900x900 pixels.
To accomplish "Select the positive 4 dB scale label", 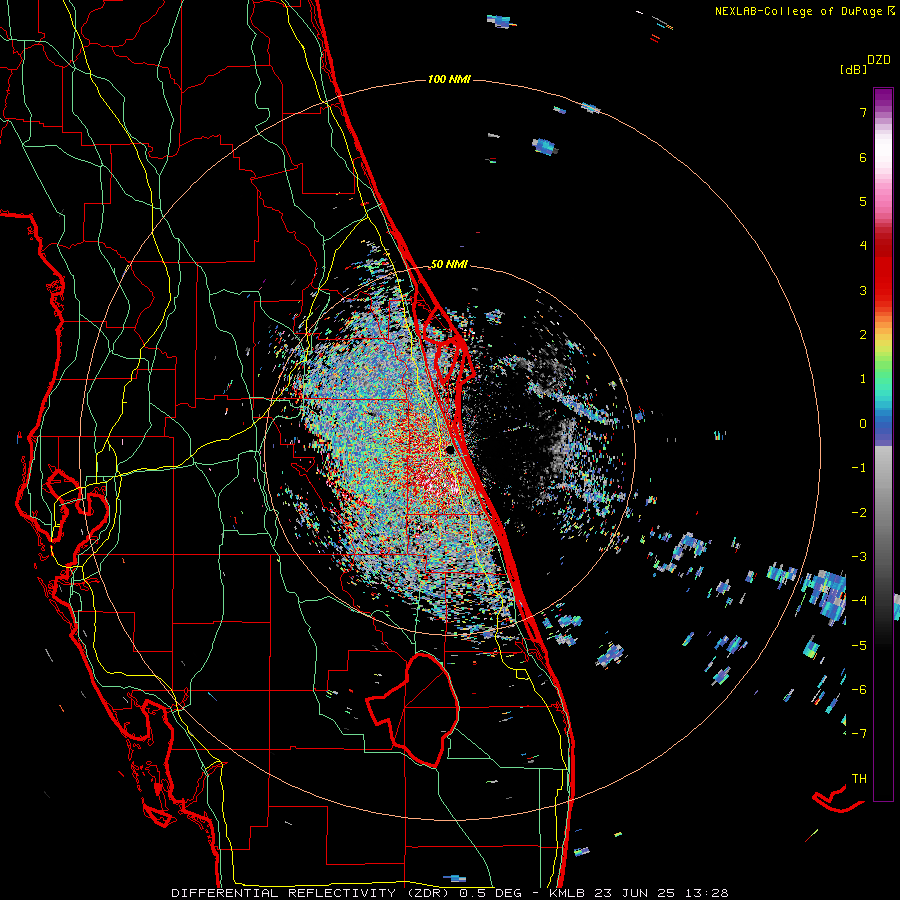I will (x=863, y=246).
